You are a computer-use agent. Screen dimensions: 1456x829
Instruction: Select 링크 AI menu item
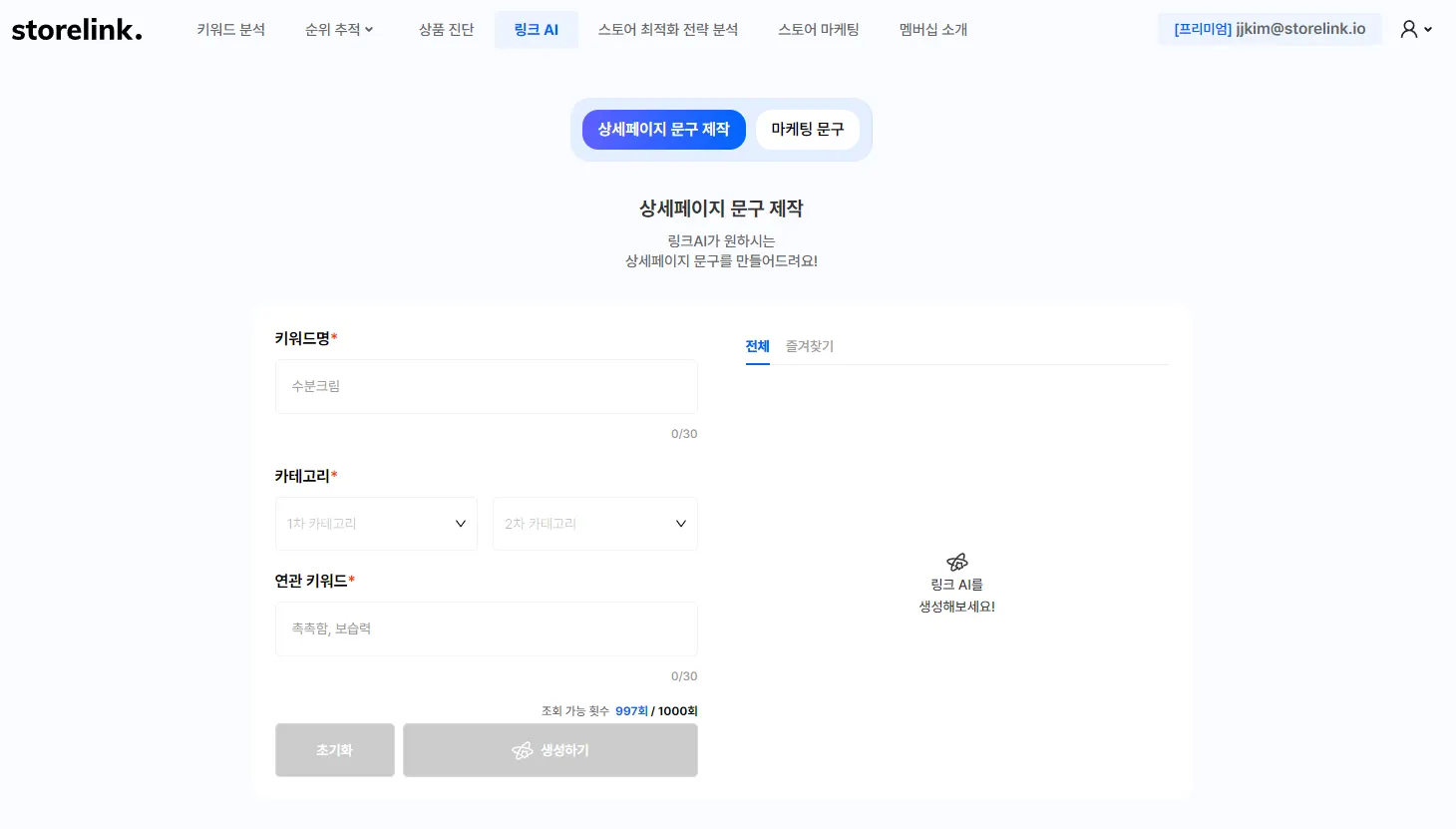pyautogui.click(x=537, y=30)
